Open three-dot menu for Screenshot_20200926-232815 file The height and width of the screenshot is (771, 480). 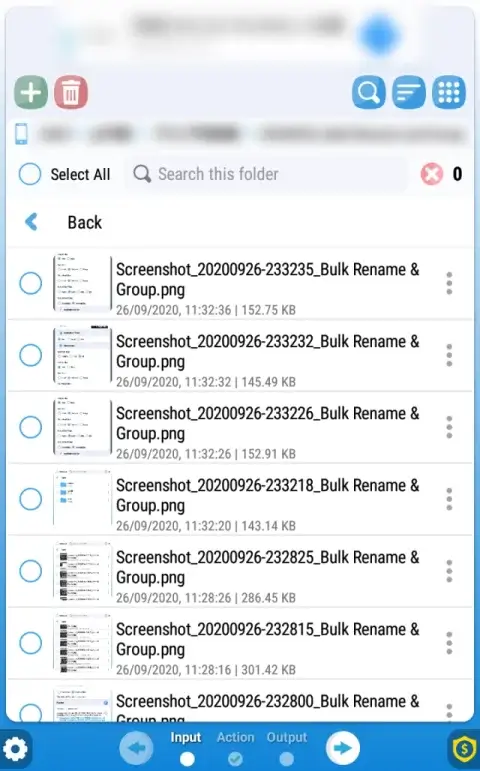click(449, 643)
